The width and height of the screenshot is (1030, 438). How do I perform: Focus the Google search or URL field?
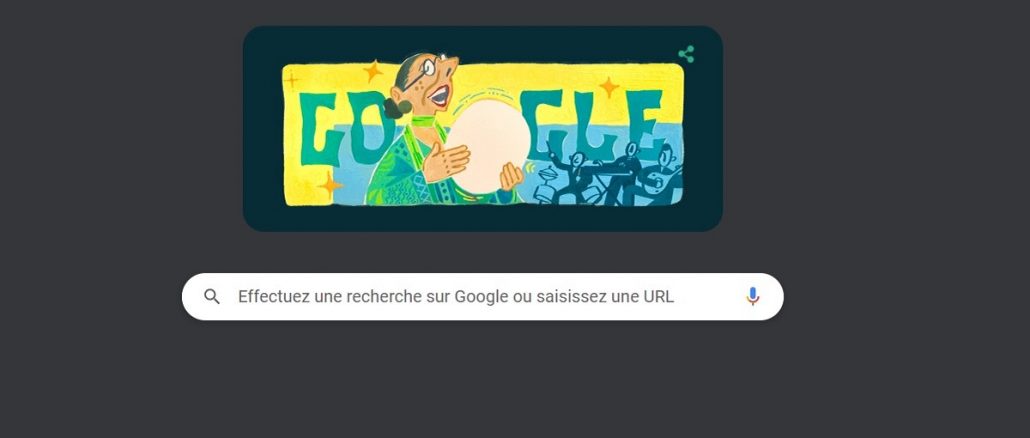[x=482, y=297]
